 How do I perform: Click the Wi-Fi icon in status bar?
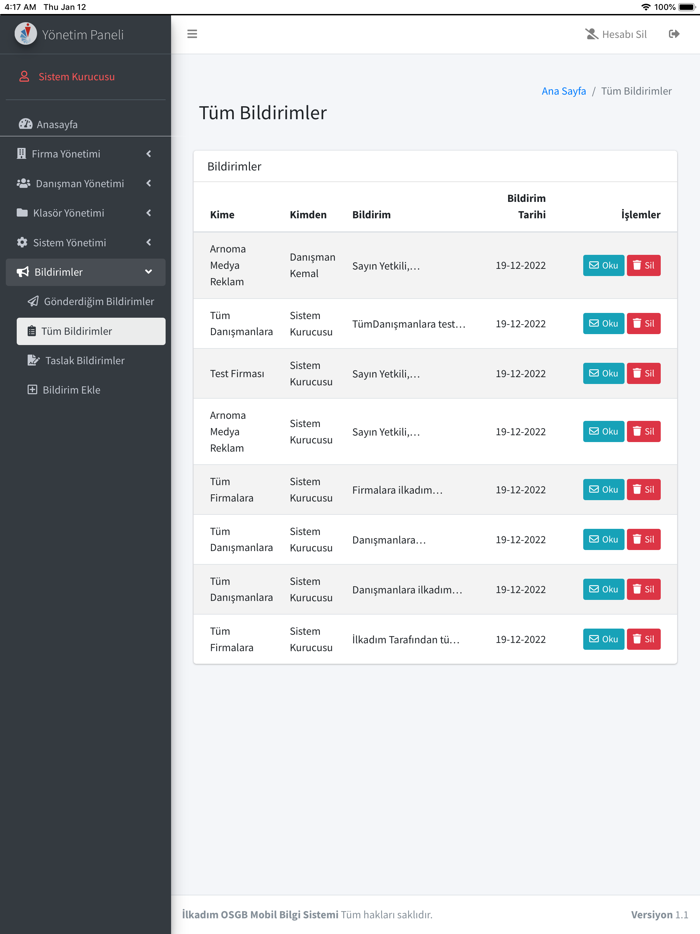(646, 7)
